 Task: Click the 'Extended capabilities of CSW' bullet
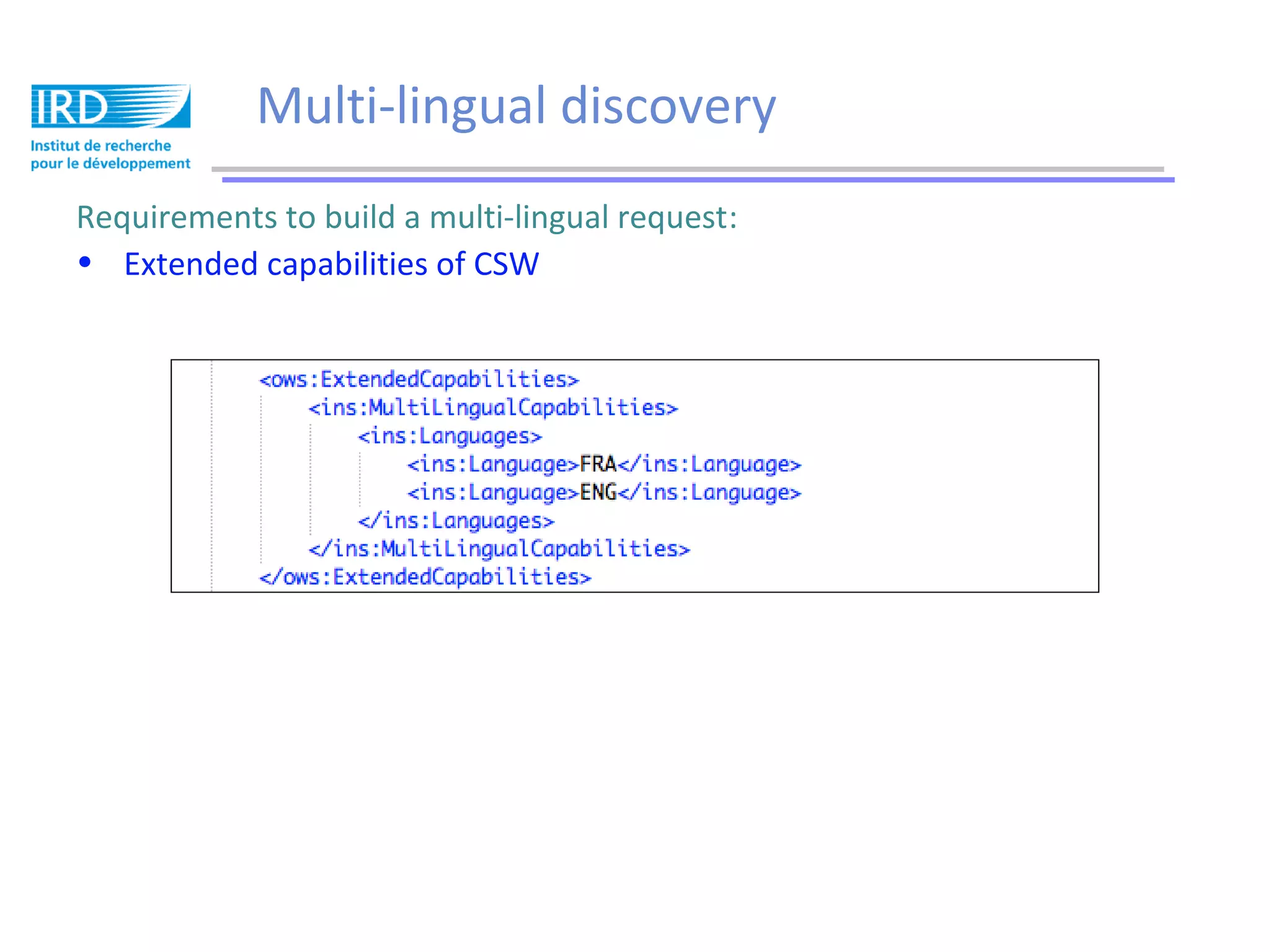pyautogui.click(x=332, y=264)
